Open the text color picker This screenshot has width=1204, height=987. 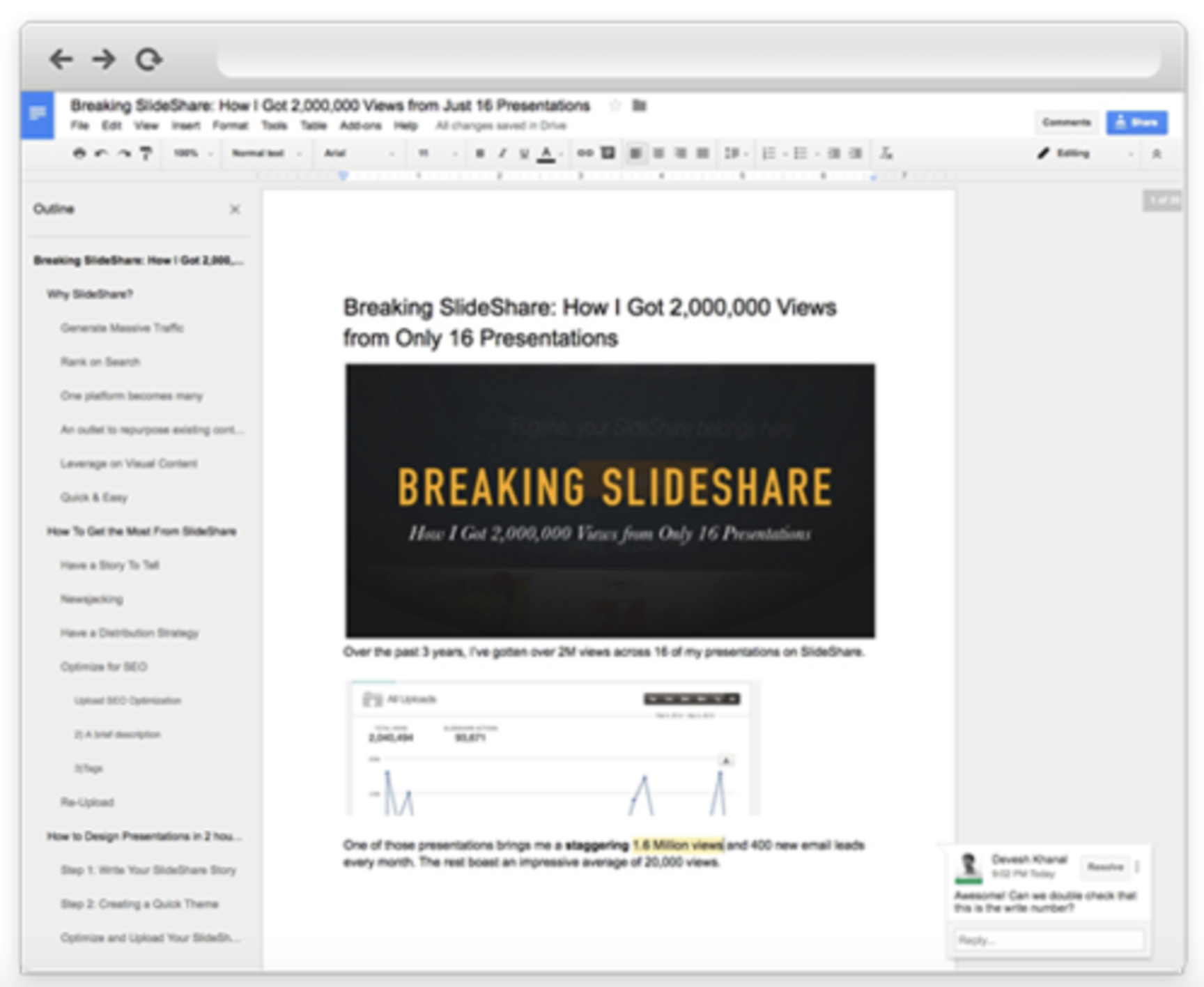point(548,154)
